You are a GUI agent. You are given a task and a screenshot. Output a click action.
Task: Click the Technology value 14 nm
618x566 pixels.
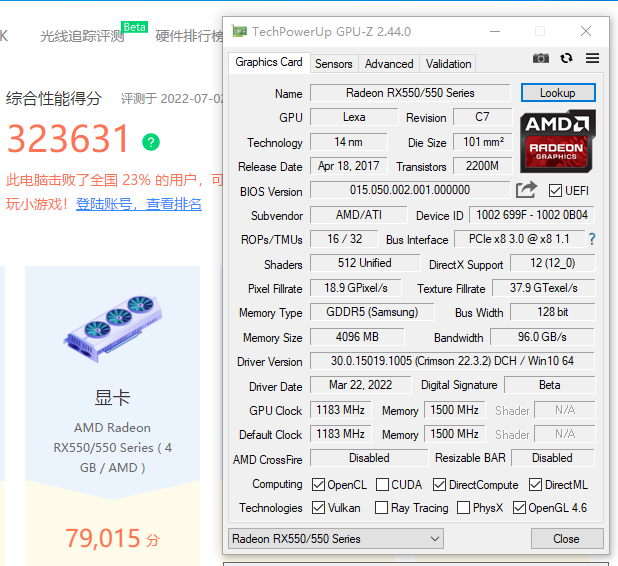348,142
